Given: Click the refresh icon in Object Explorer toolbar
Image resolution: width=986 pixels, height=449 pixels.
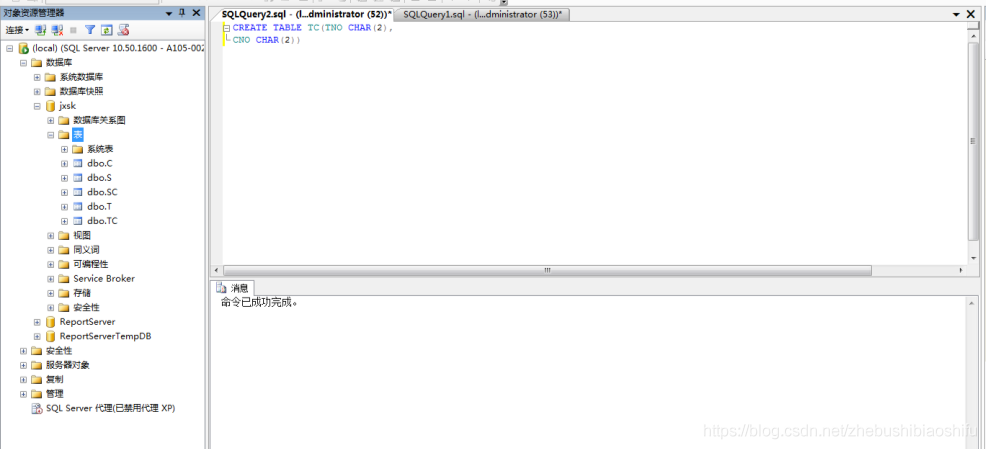Looking at the screenshot, I should pos(106,30).
